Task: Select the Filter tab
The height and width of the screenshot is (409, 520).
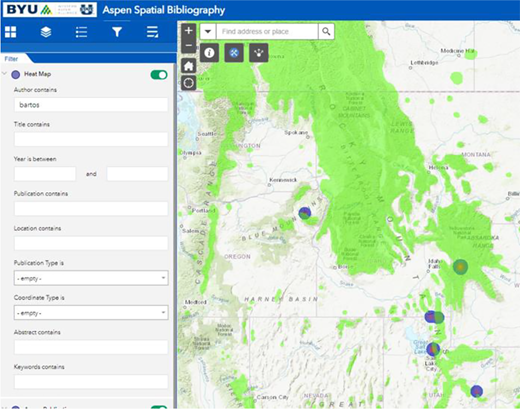Action: (x=11, y=59)
